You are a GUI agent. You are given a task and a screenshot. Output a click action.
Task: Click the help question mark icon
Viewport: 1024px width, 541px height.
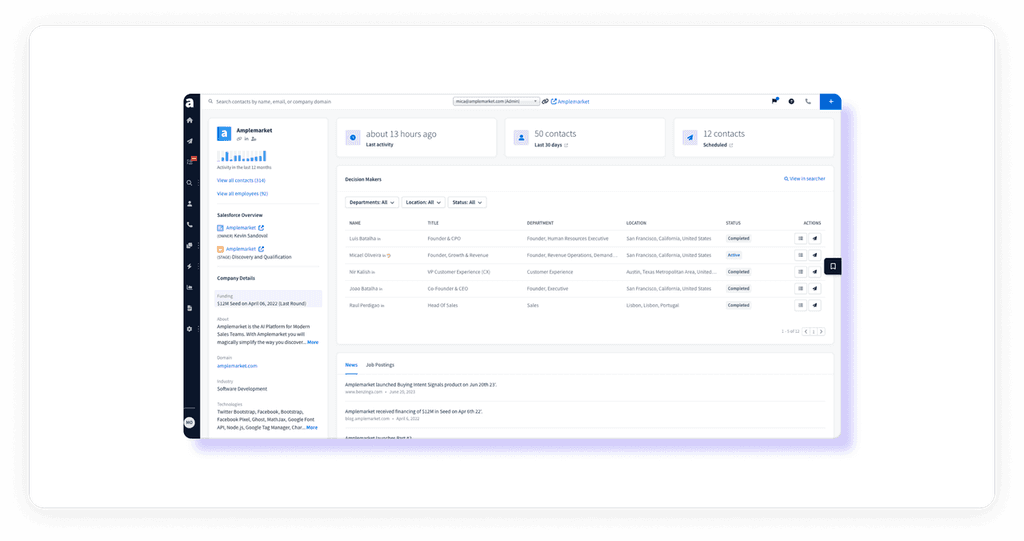coord(792,101)
